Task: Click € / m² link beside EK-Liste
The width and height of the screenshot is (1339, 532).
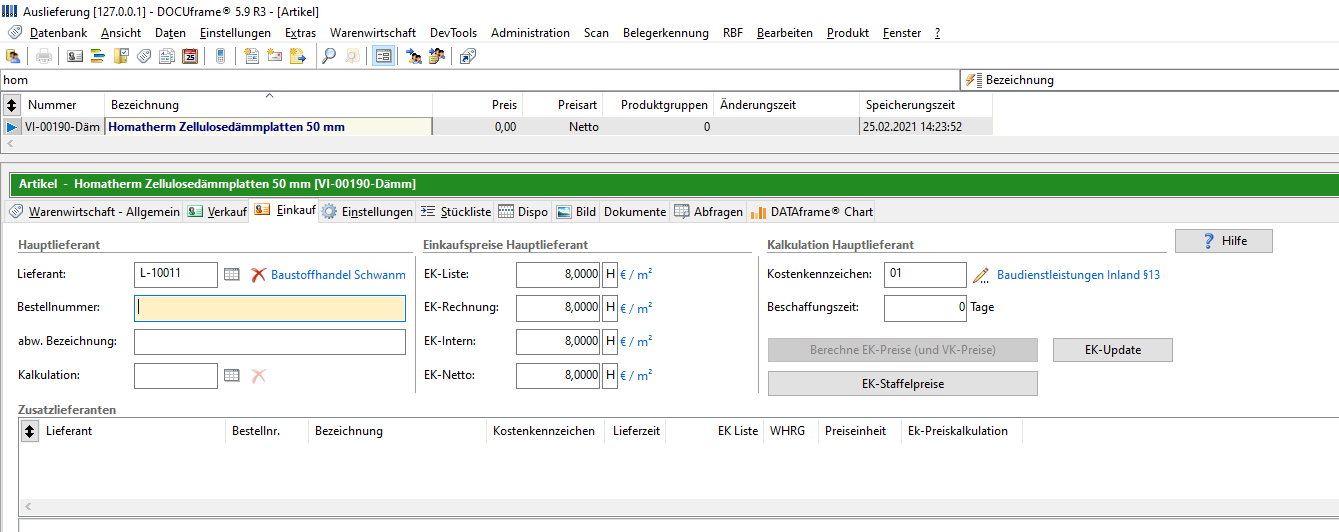Action: pos(637,273)
